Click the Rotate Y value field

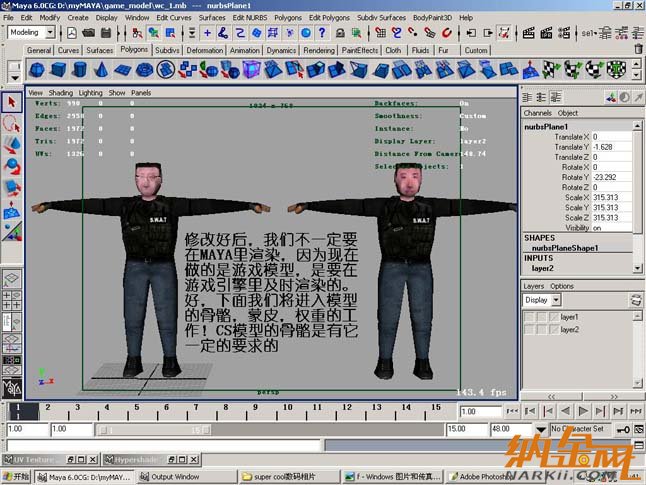click(611, 177)
